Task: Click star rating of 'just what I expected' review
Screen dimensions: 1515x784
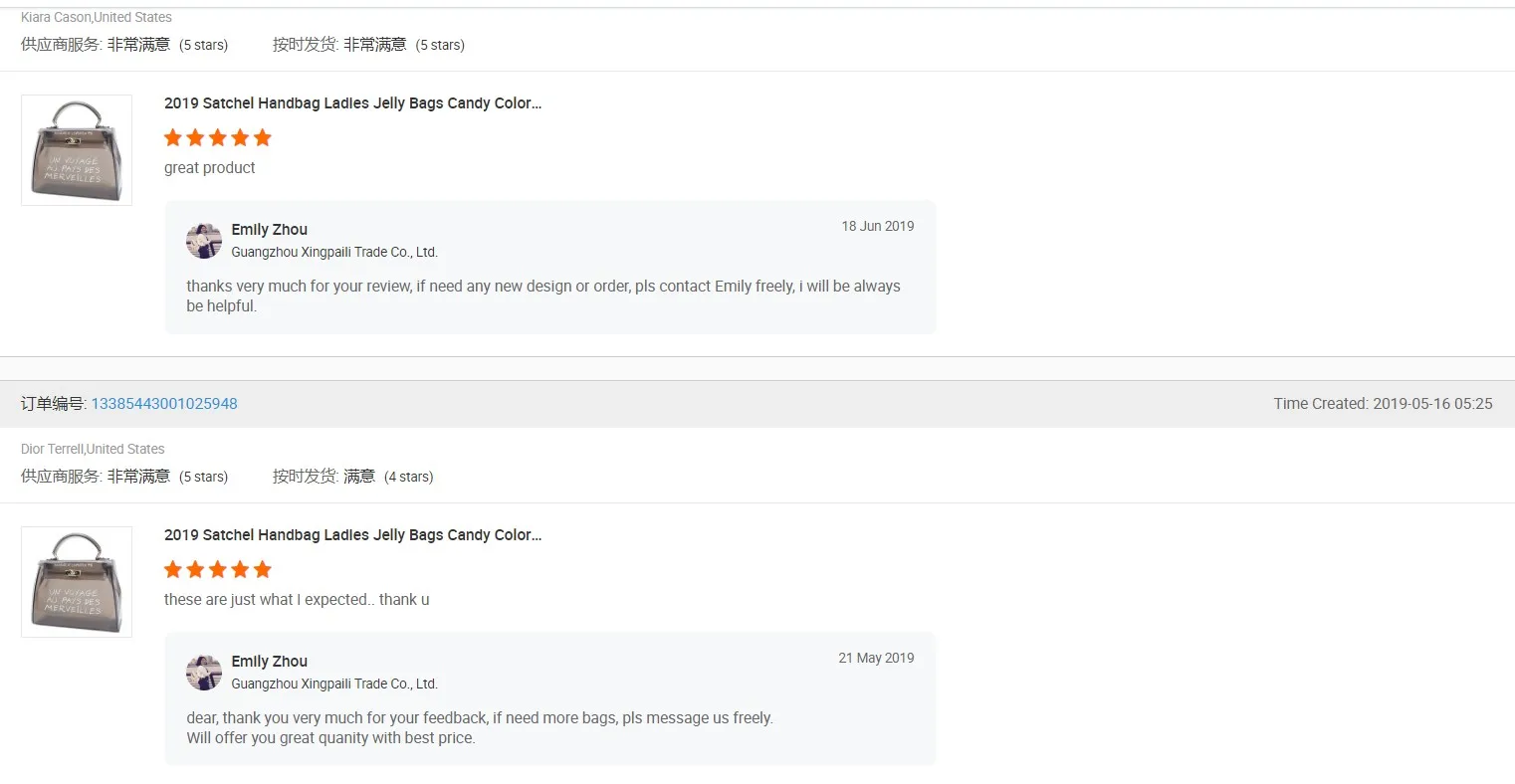Action: click(x=218, y=569)
